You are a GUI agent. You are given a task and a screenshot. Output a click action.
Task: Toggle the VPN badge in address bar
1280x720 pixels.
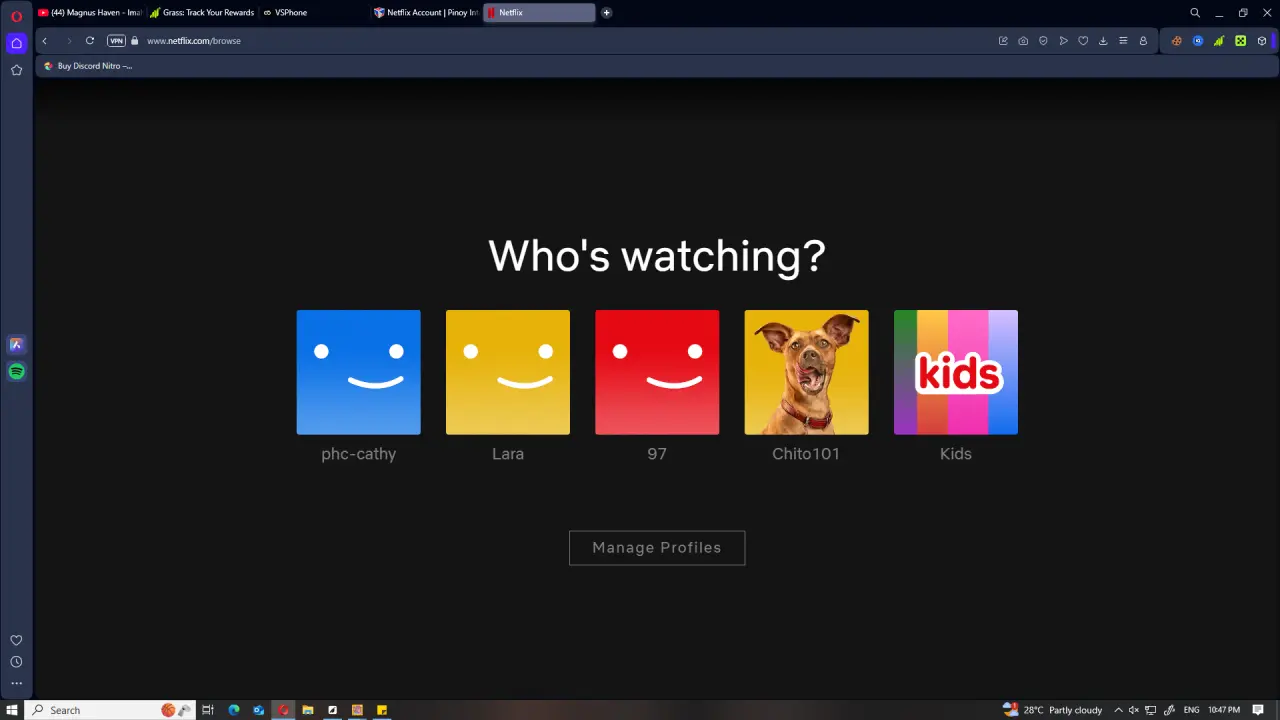click(x=116, y=41)
